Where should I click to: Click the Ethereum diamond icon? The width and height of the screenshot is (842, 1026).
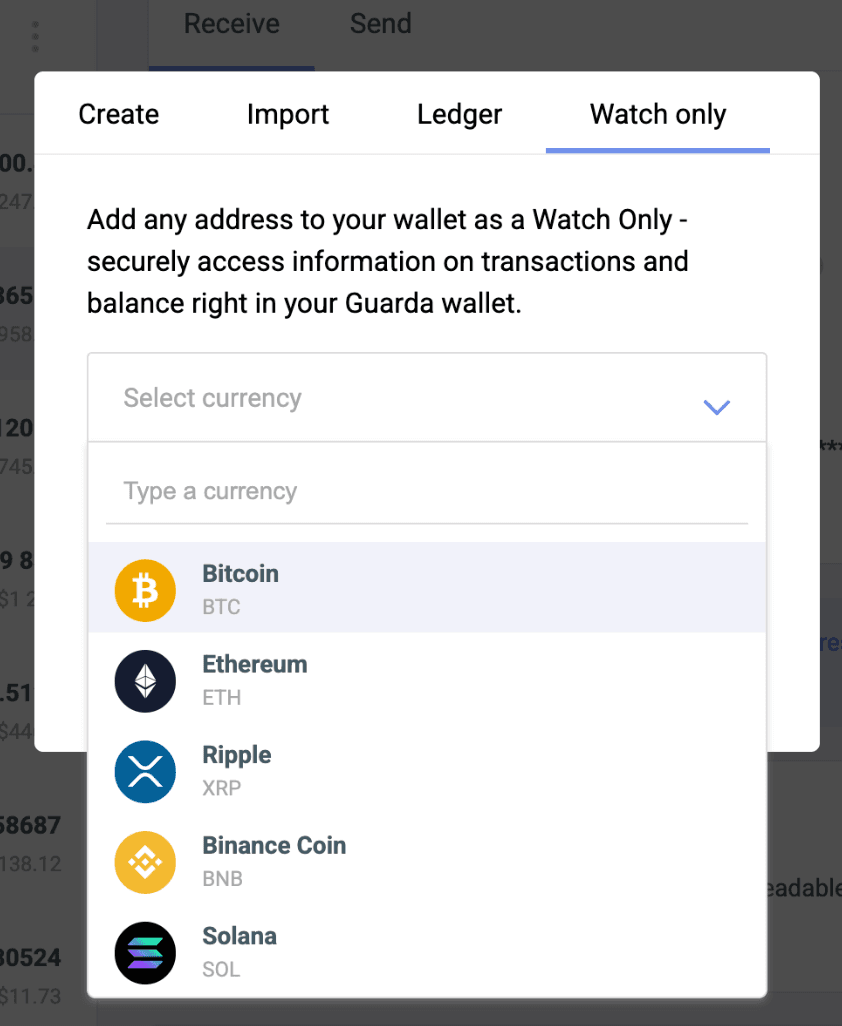click(145, 681)
